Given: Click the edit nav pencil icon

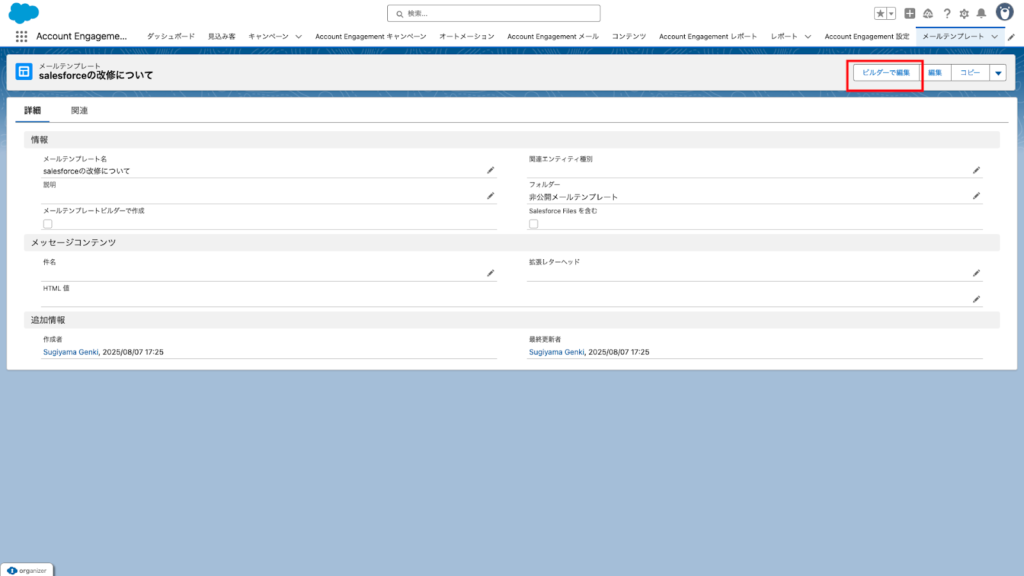Looking at the screenshot, I should pos(1012,37).
